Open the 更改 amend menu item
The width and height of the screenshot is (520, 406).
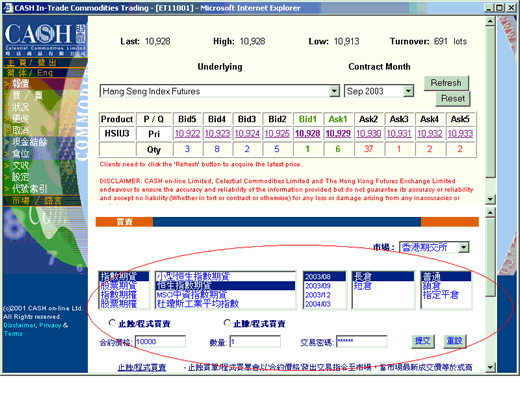click(x=21, y=118)
